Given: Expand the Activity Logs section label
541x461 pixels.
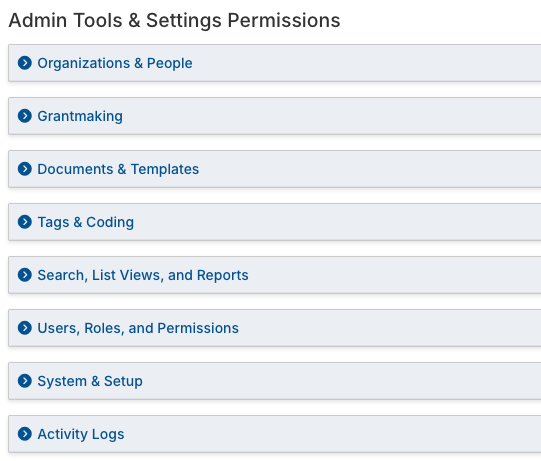Looking at the screenshot, I should [x=81, y=434].
